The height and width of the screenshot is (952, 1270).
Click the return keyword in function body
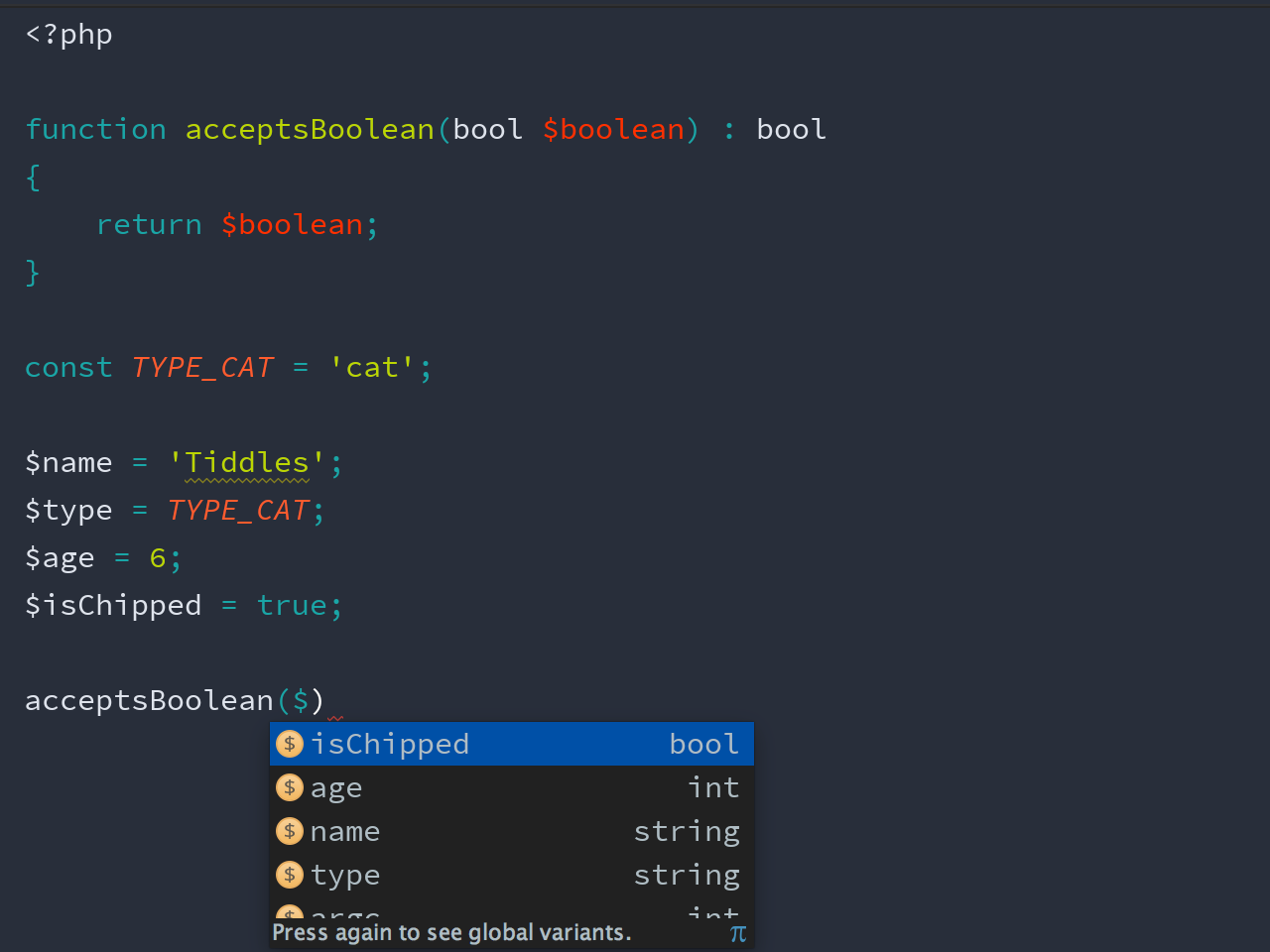pos(149,225)
